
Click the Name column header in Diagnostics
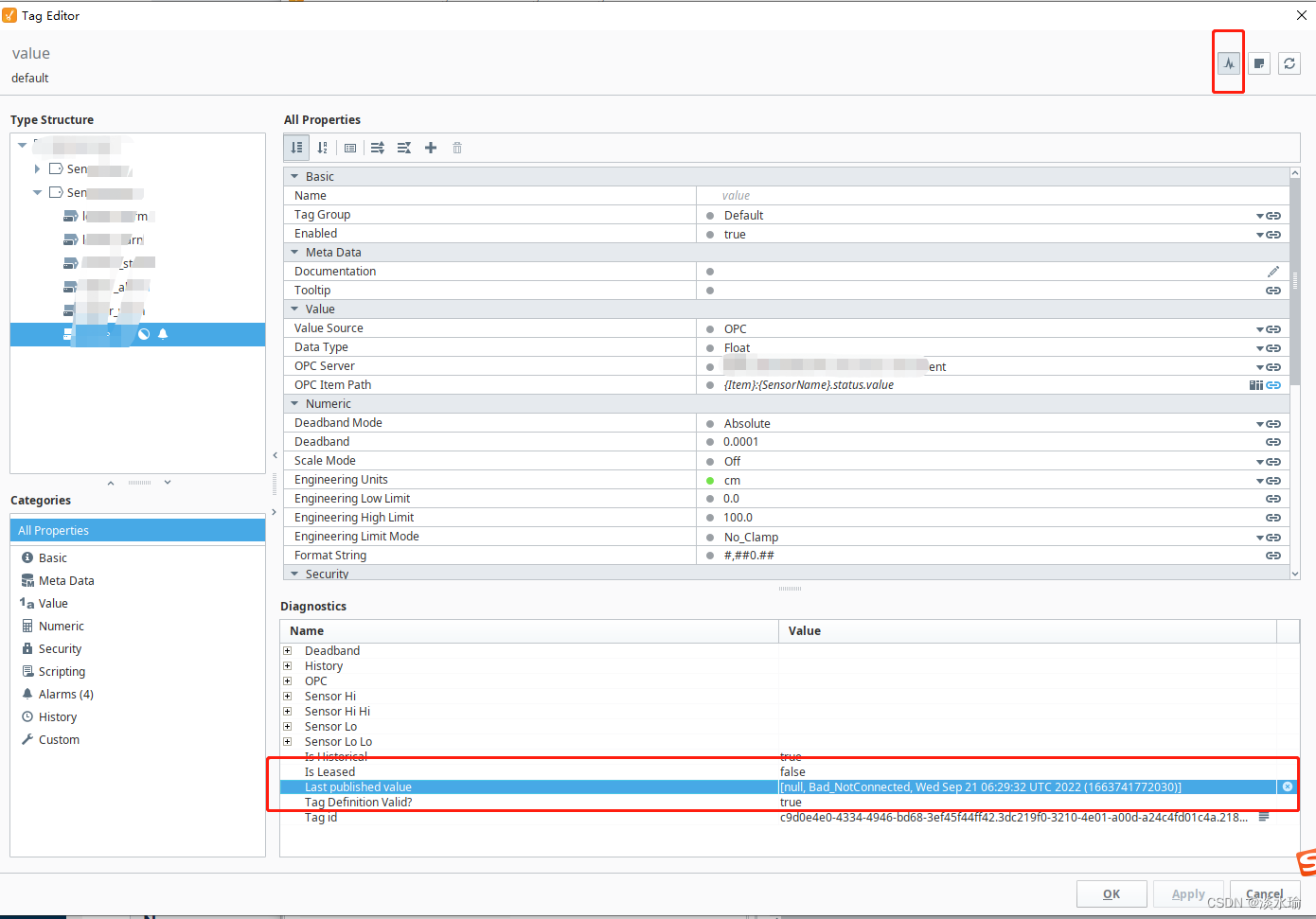[x=529, y=631]
